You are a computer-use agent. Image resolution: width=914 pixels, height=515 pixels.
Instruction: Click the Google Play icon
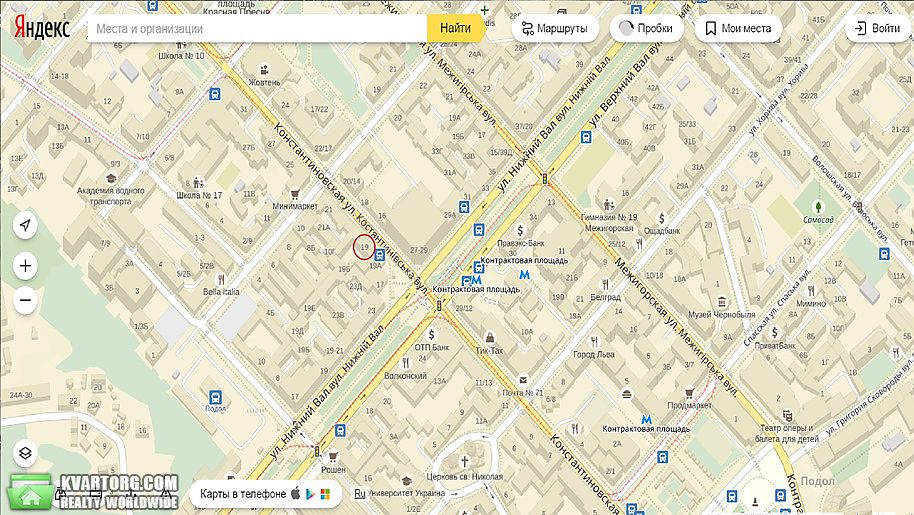click(310, 494)
